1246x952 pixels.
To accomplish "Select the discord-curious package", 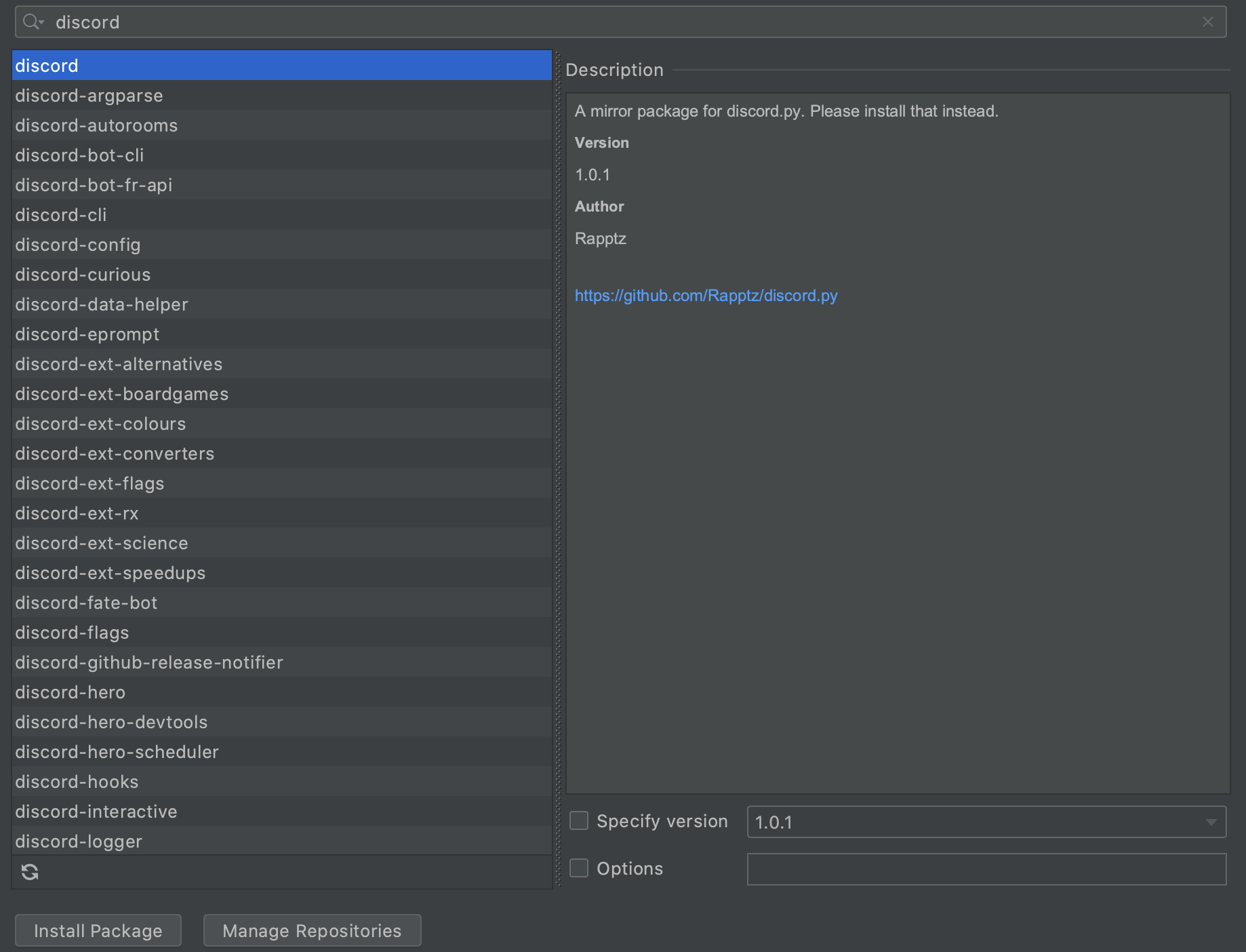I will pos(281,274).
